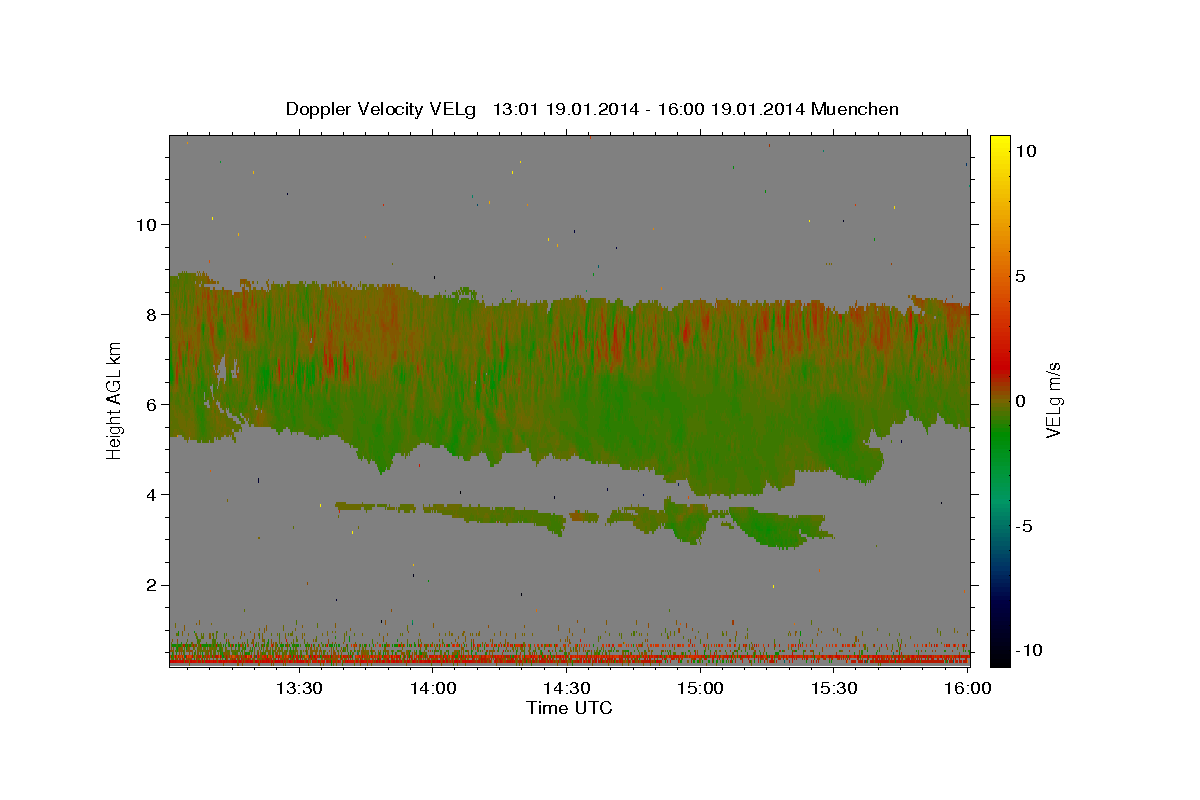Click the 15:30 time tick label
Screen dimensions: 1200x800
click(834, 689)
